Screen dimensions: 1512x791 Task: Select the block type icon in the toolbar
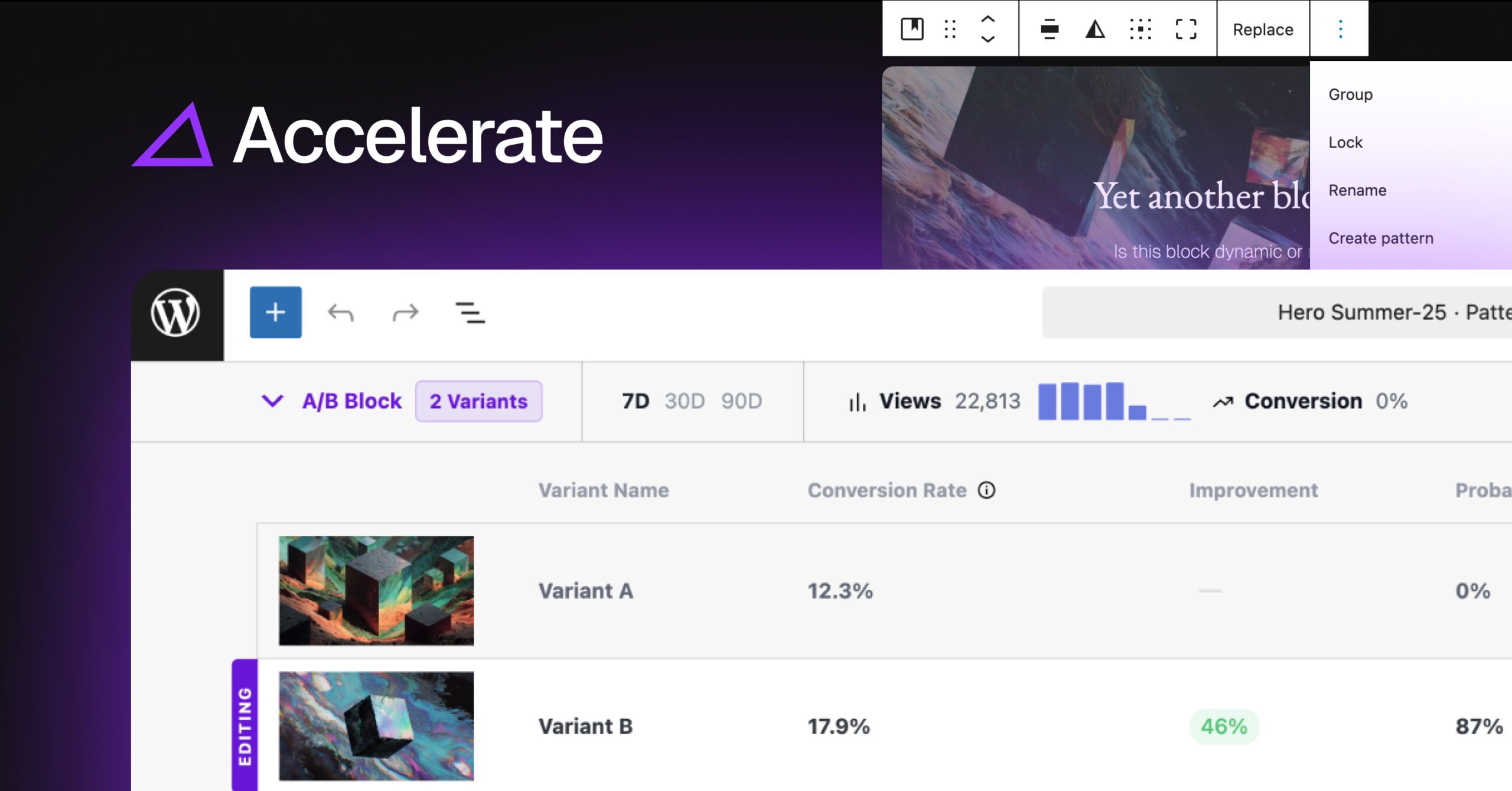click(912, 28)
